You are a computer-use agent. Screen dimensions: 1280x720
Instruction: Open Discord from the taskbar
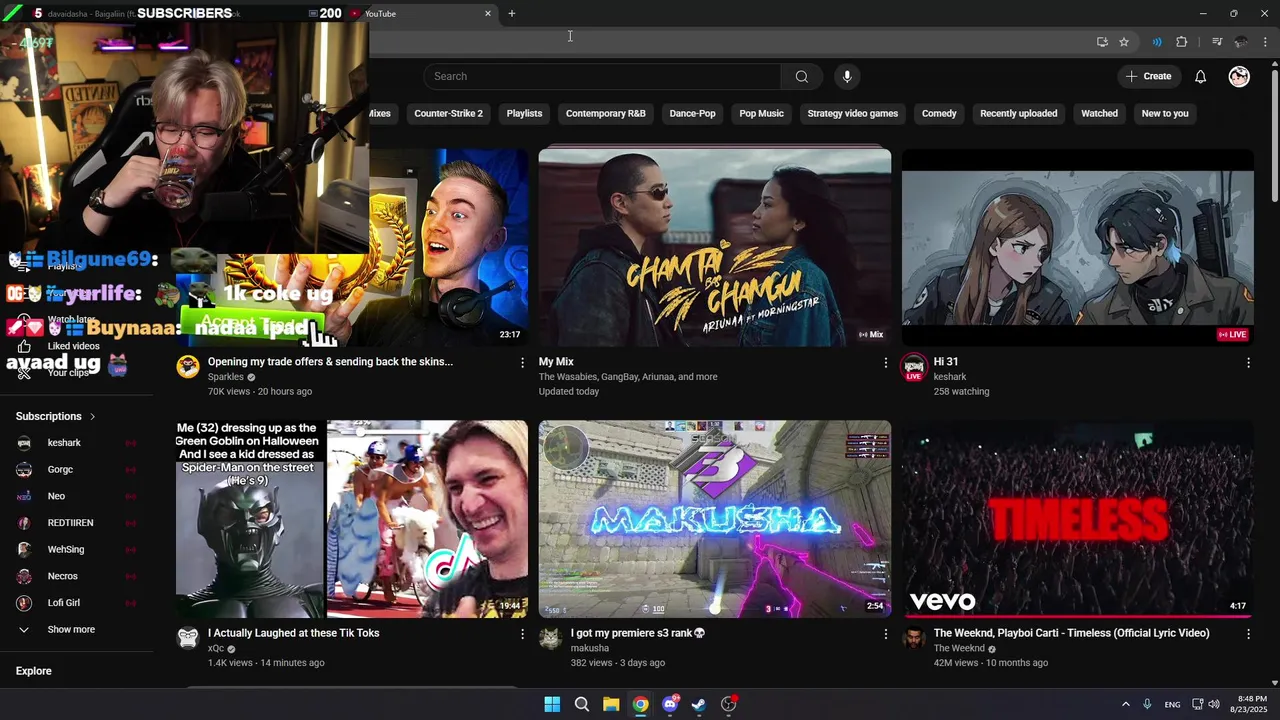click(x=670, y=704)
